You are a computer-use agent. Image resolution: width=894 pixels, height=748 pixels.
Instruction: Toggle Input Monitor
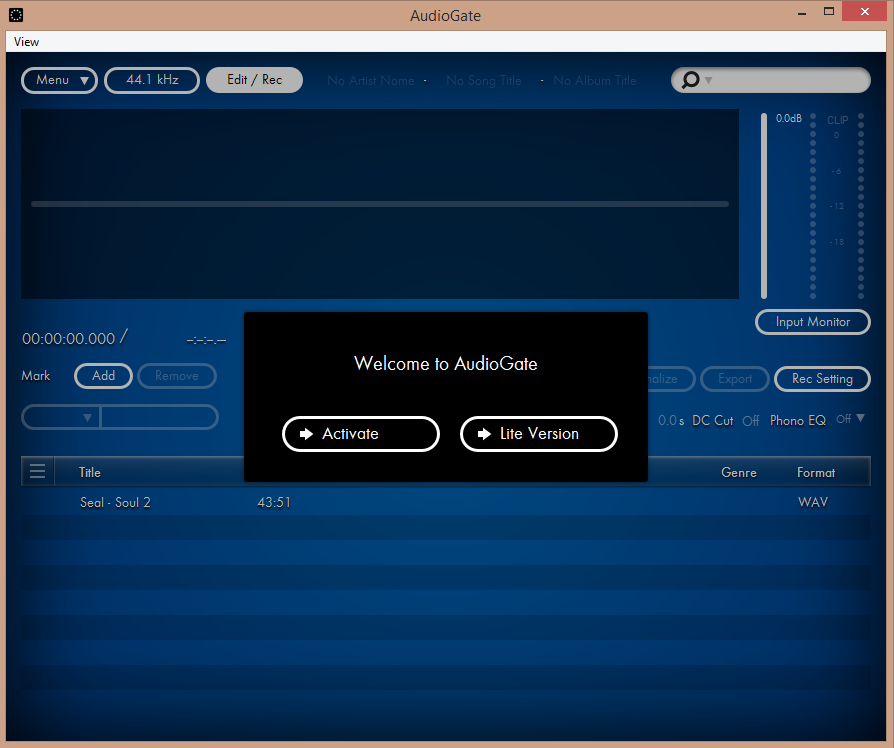point(812,322)
